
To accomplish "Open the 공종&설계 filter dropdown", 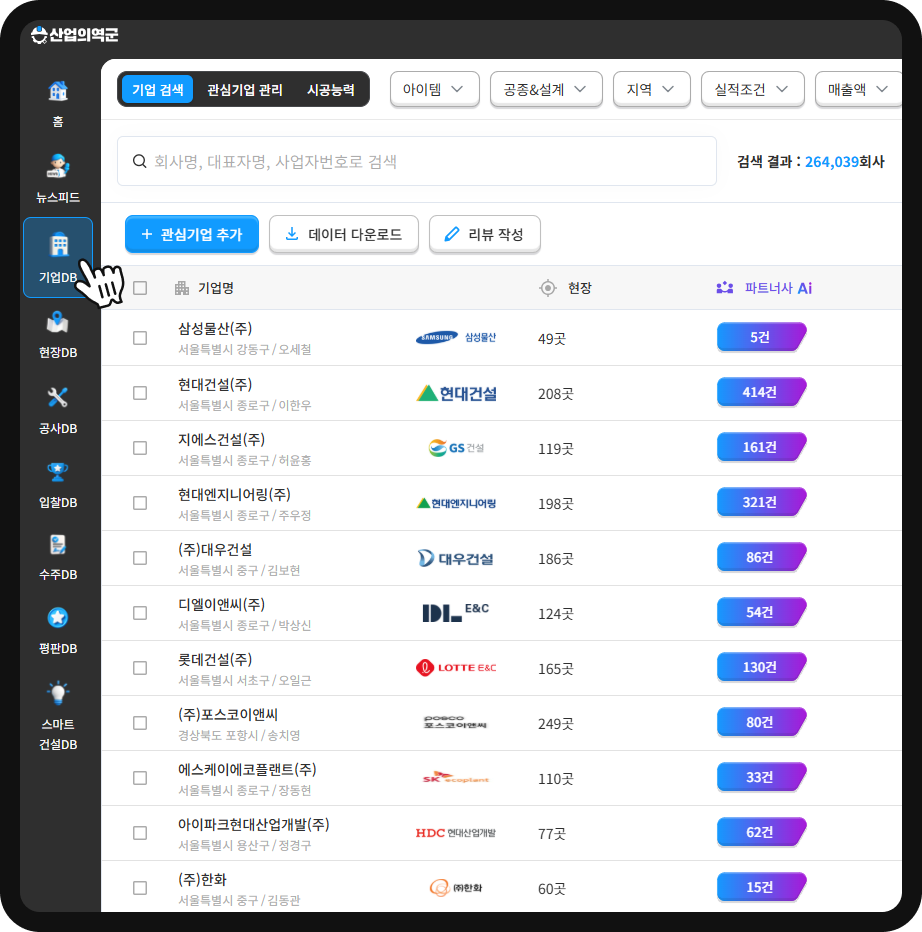I will (x=546, y=89).
